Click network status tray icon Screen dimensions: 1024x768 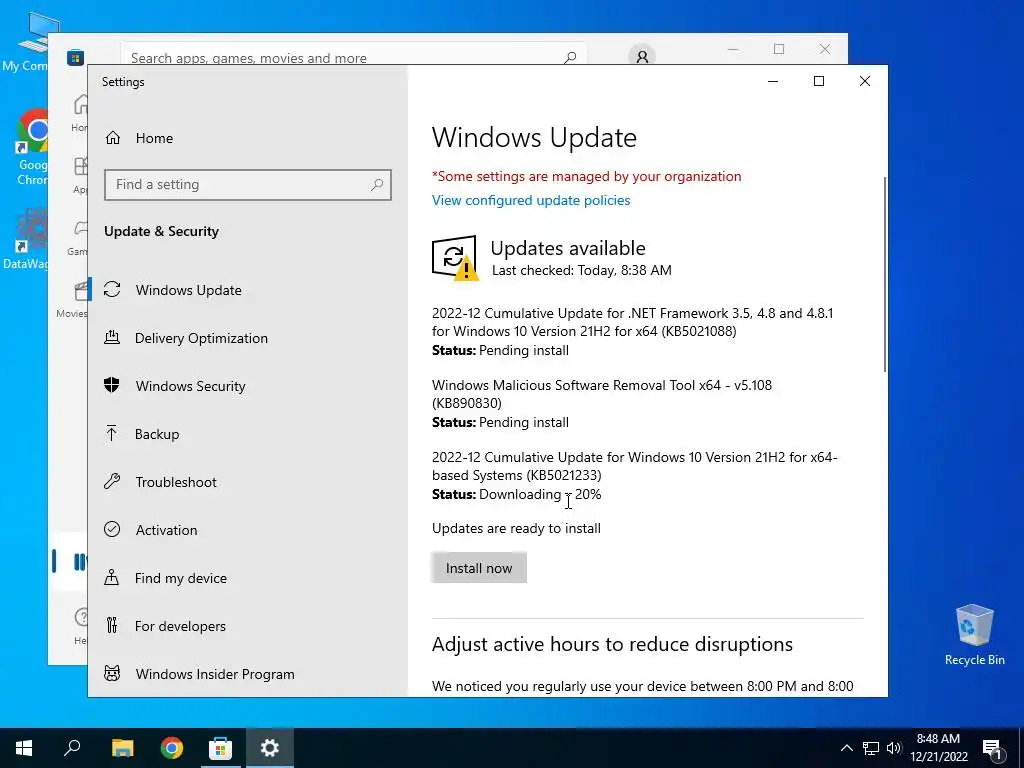click(x=871, y=748)
